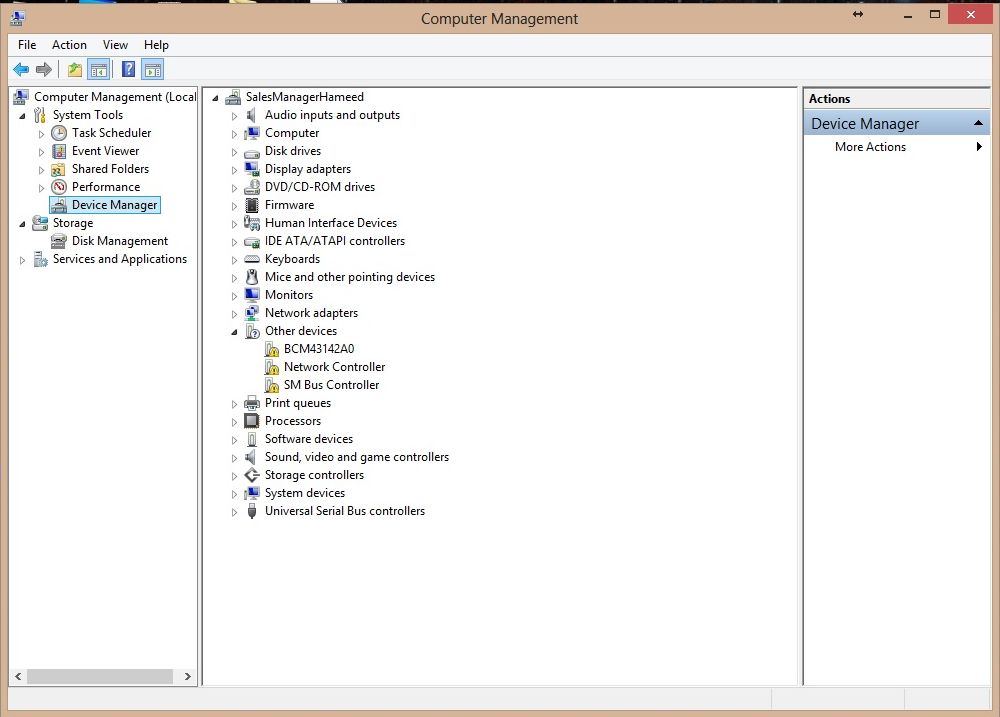This screenshot has height=717, width=1000.
Task: Click More Actions in Actions pane
Action: [870, 147]
